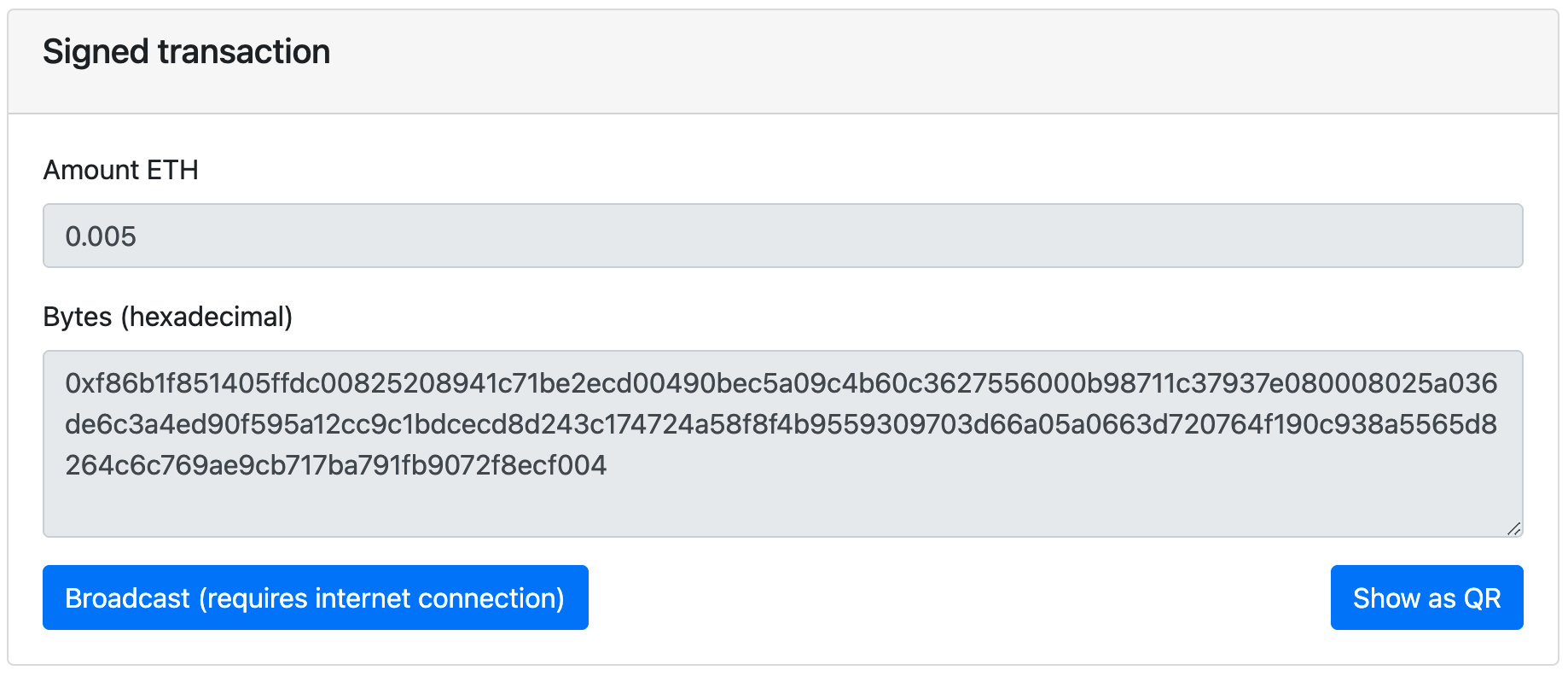This screenshot has height=676, width=1568.
Task: Click the Signed transaction heading
Action: click(187, 52)
